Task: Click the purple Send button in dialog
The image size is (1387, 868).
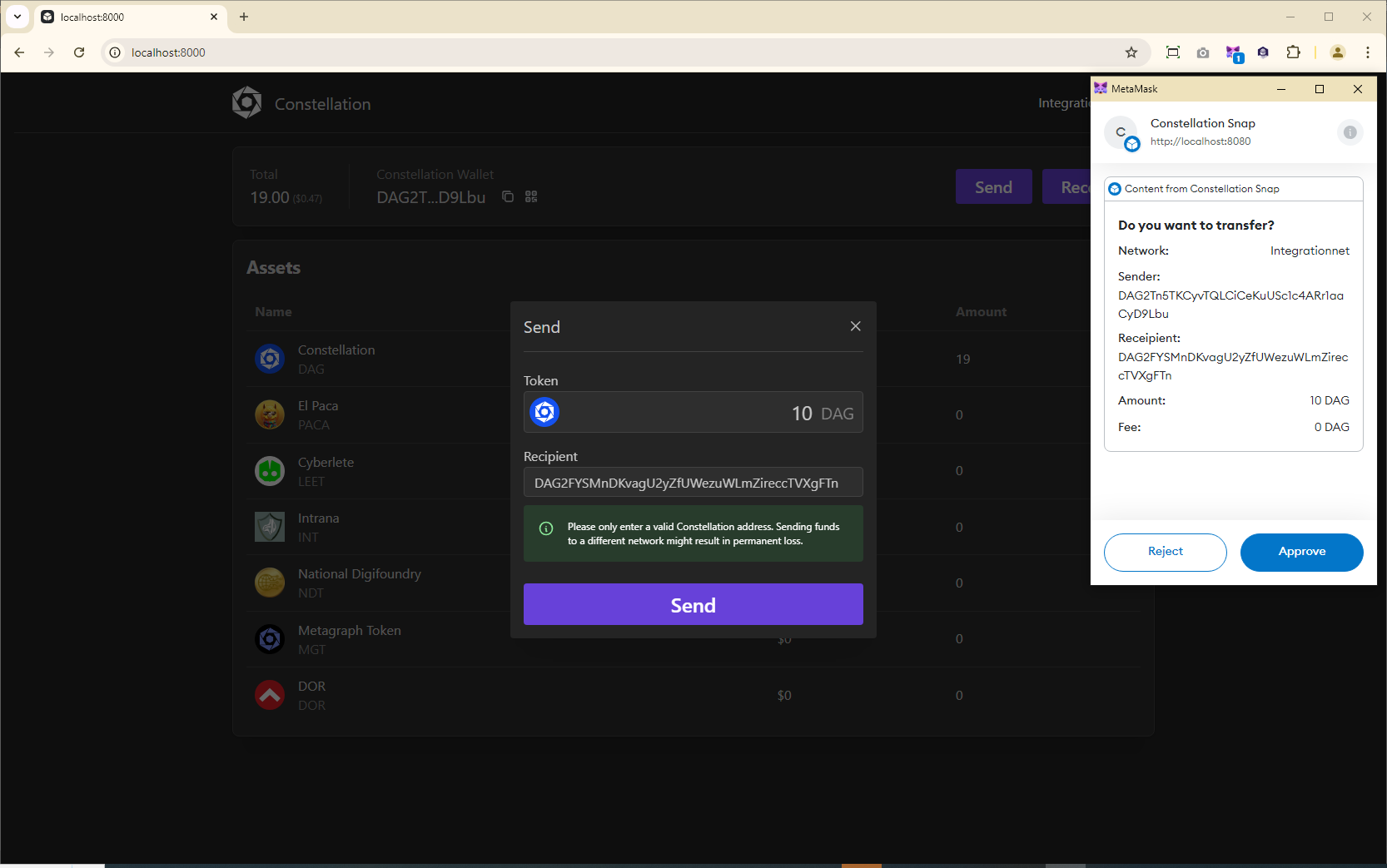Action: [x=693, y=604]
